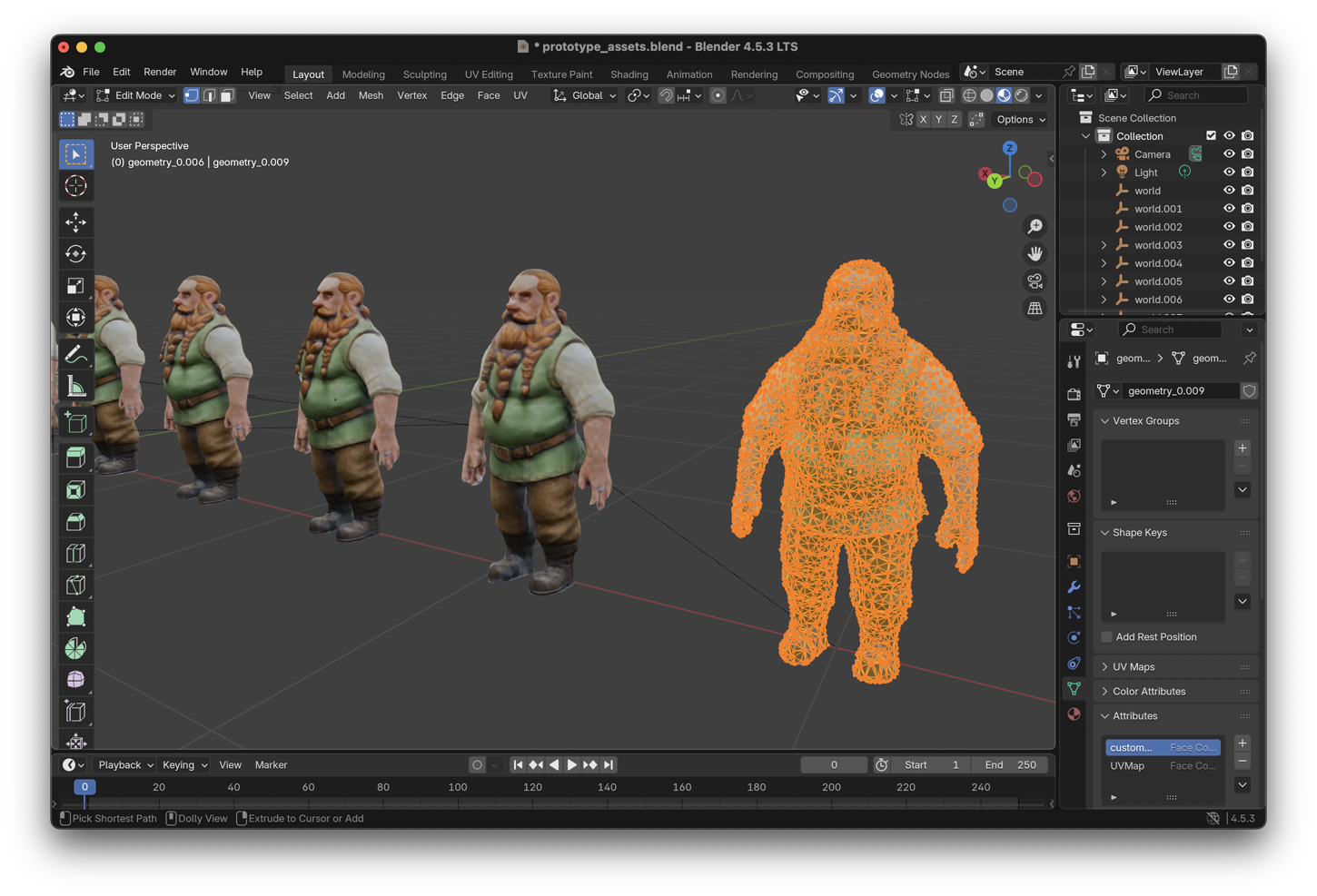Hide the Camera object in the outliner
This screenshot has width=1317, height=896.
(1229, 154)
